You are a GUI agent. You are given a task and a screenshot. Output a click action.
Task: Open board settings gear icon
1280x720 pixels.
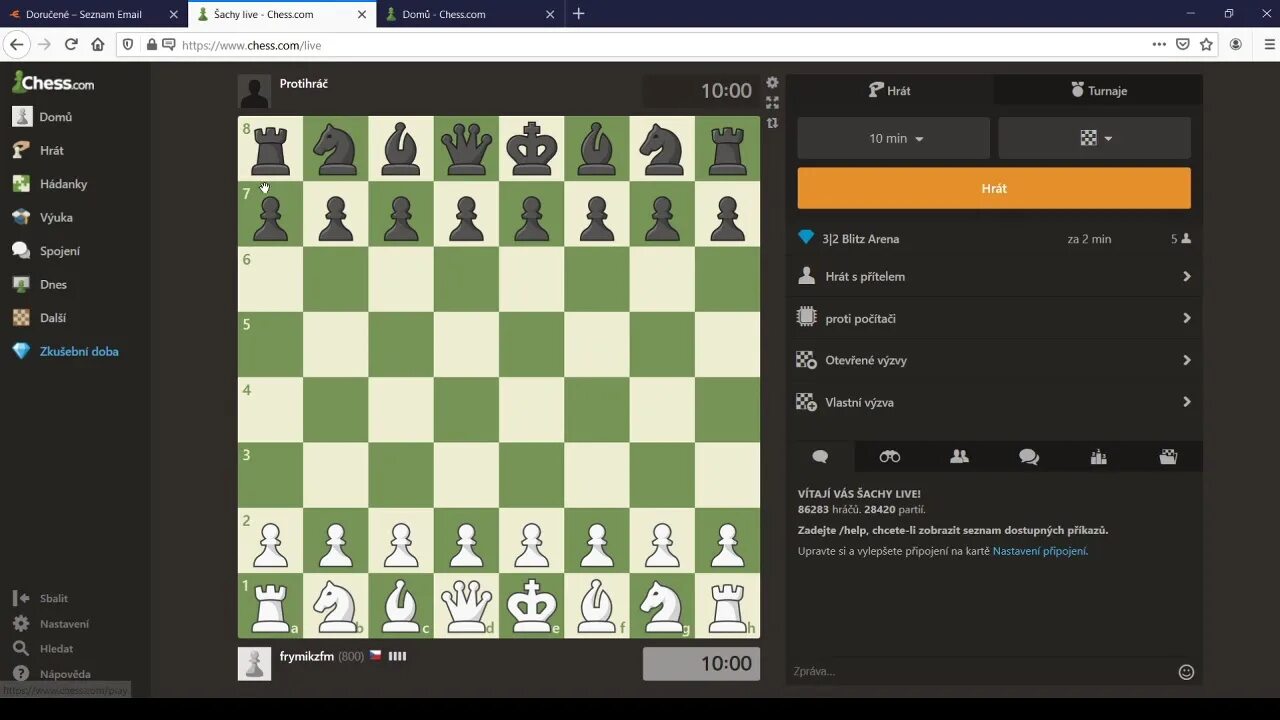(x=772, y=83)
